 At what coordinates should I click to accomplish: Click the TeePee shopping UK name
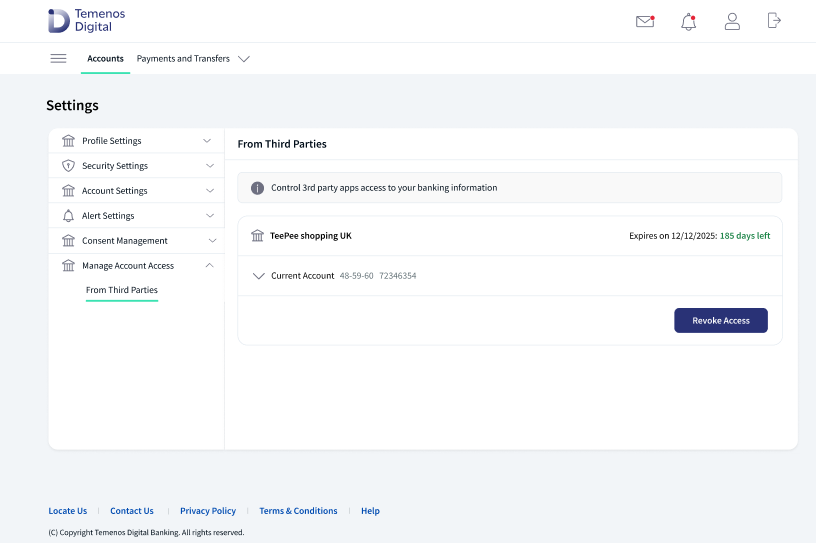click(x=311, y=236)
